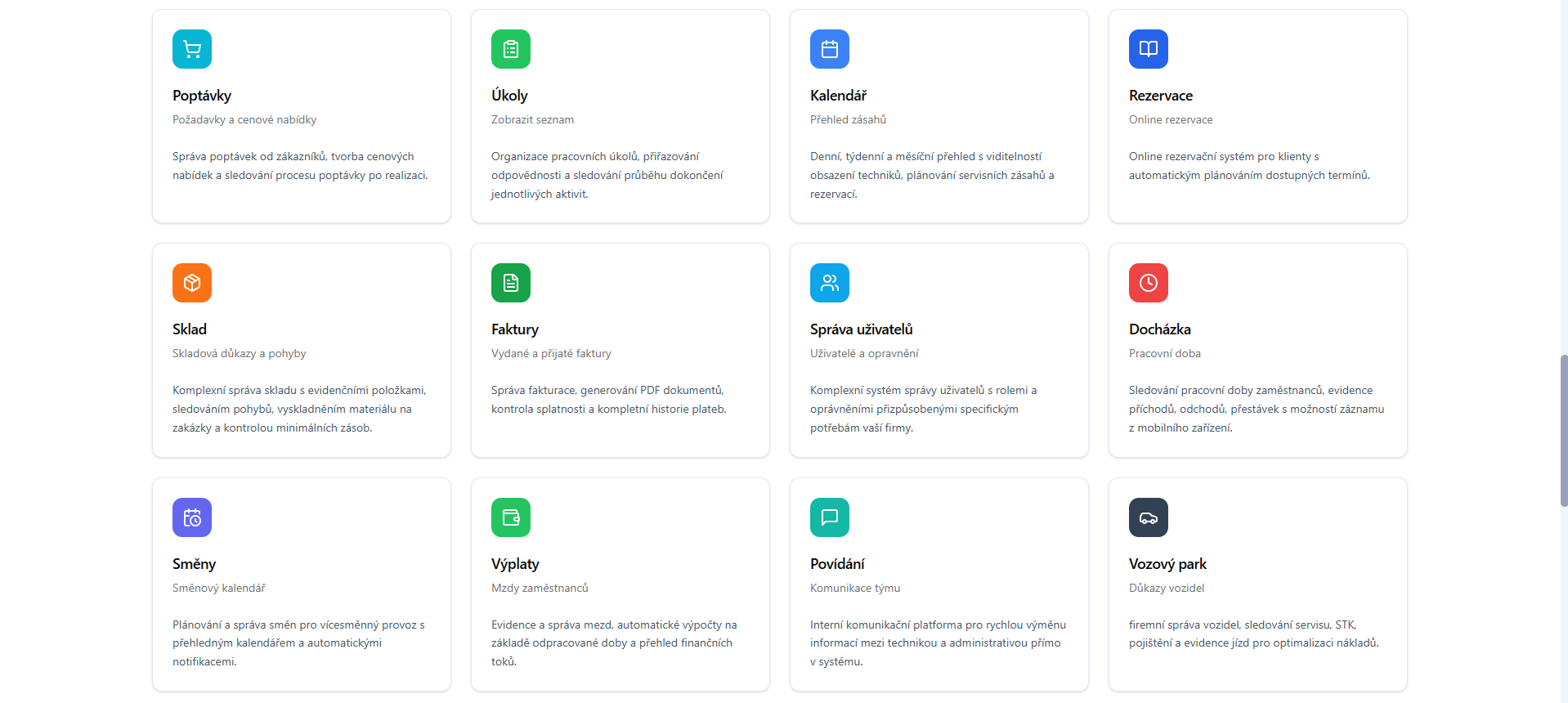Open the Vozový park title
This screenshot has height=703, width=1568.
pyautogui.click(x=1167, y=564)
